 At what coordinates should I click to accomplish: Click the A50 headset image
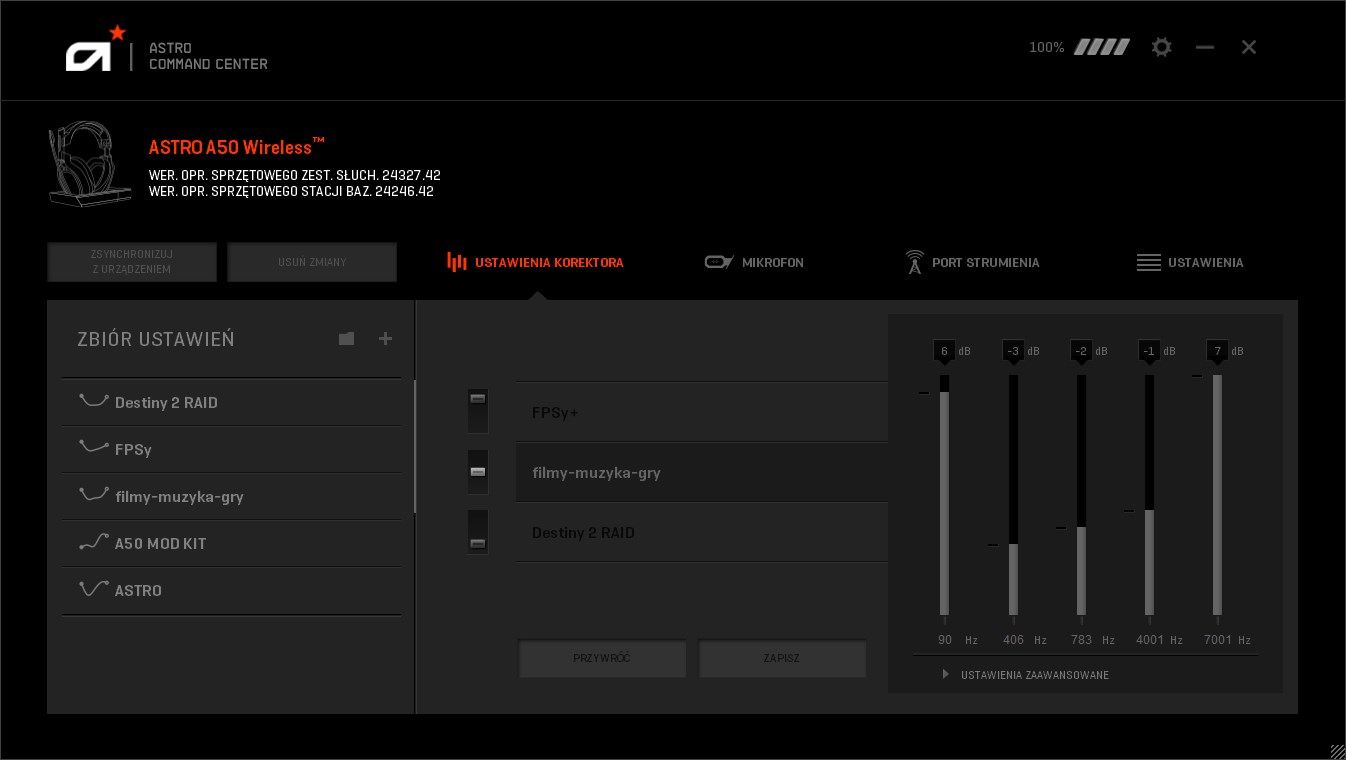(x=83, y=164)
